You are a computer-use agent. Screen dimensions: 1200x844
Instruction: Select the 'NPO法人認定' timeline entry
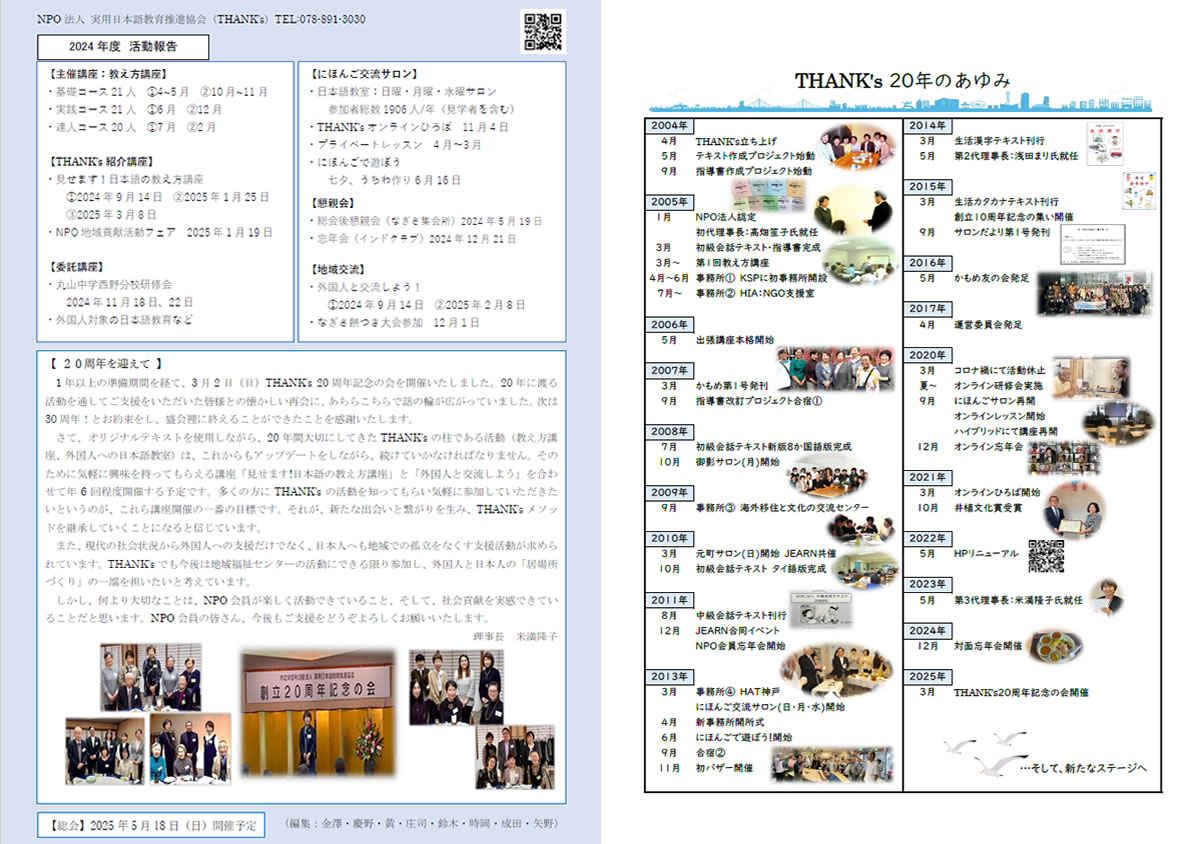(725, 217)
